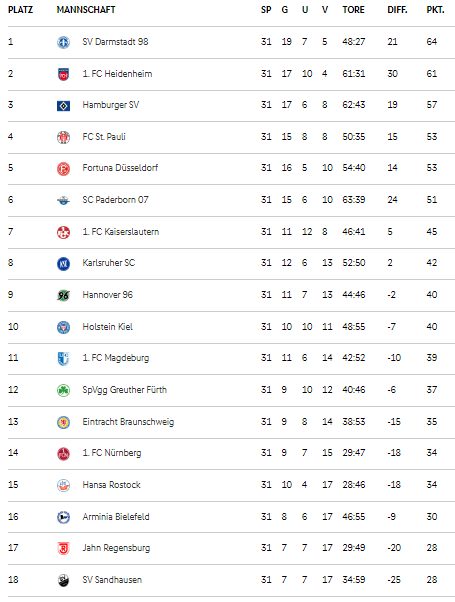Click the Eintracht Braunschweig lion crest
The image size is (455, 602).
coord(63,422)
